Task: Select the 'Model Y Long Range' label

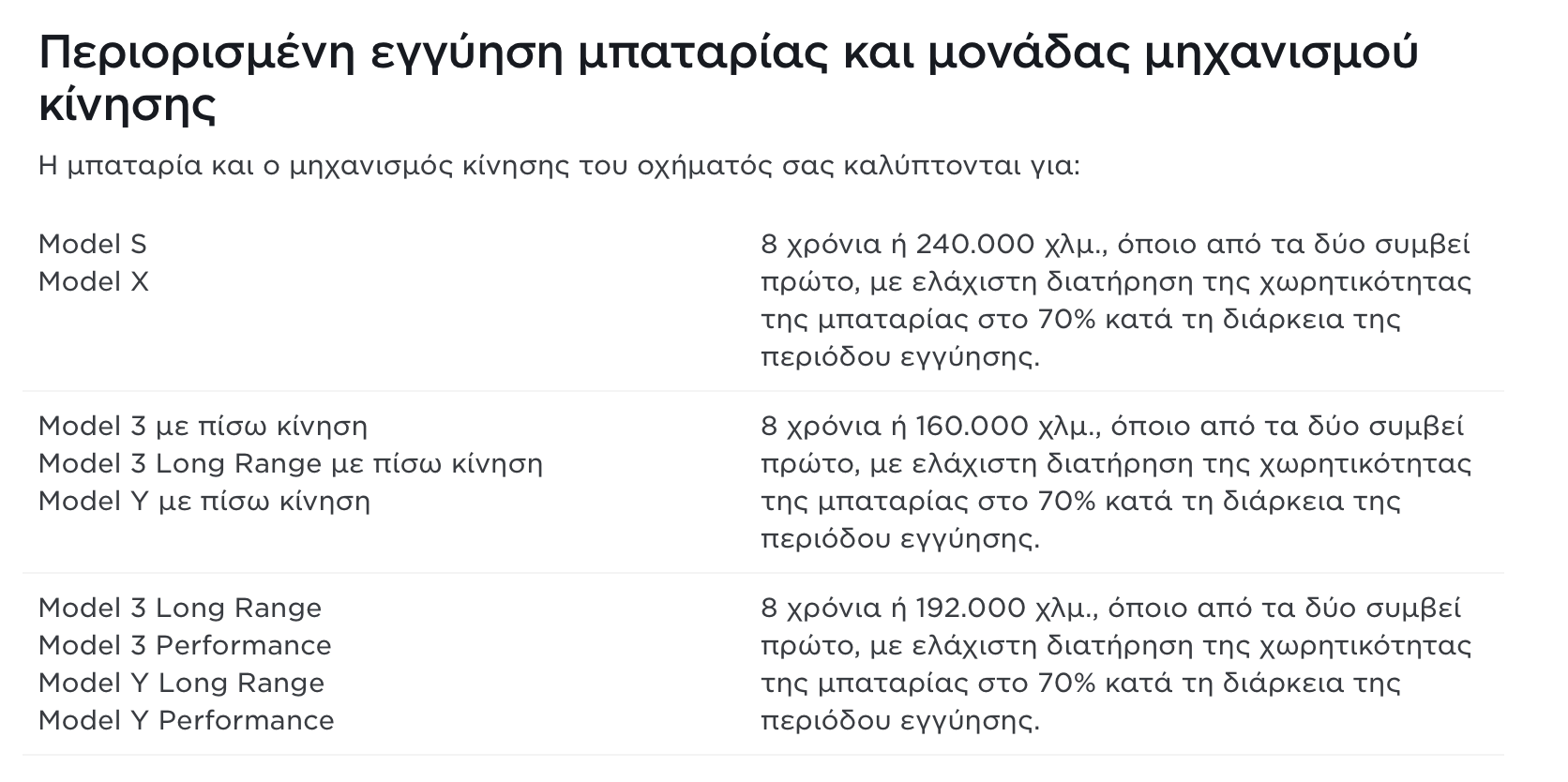Action: pos(181,684)
